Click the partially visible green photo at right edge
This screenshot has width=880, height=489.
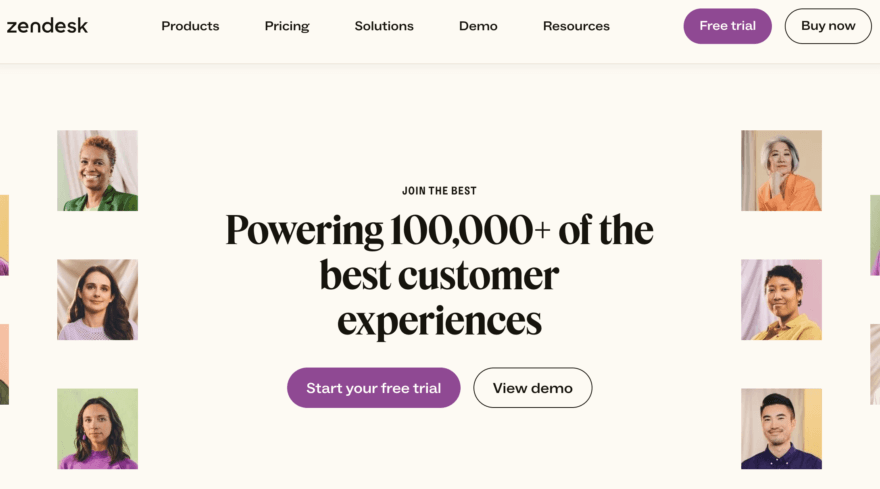875,235
